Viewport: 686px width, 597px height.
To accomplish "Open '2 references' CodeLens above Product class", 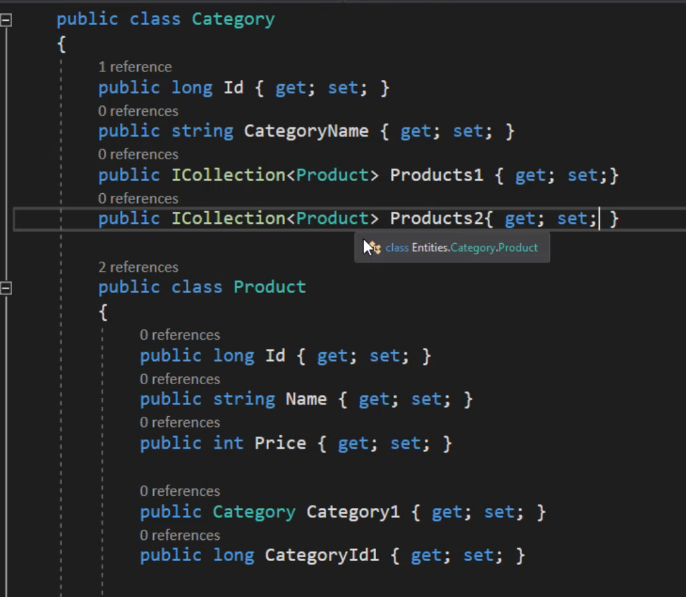I will [x=138, y=267].
